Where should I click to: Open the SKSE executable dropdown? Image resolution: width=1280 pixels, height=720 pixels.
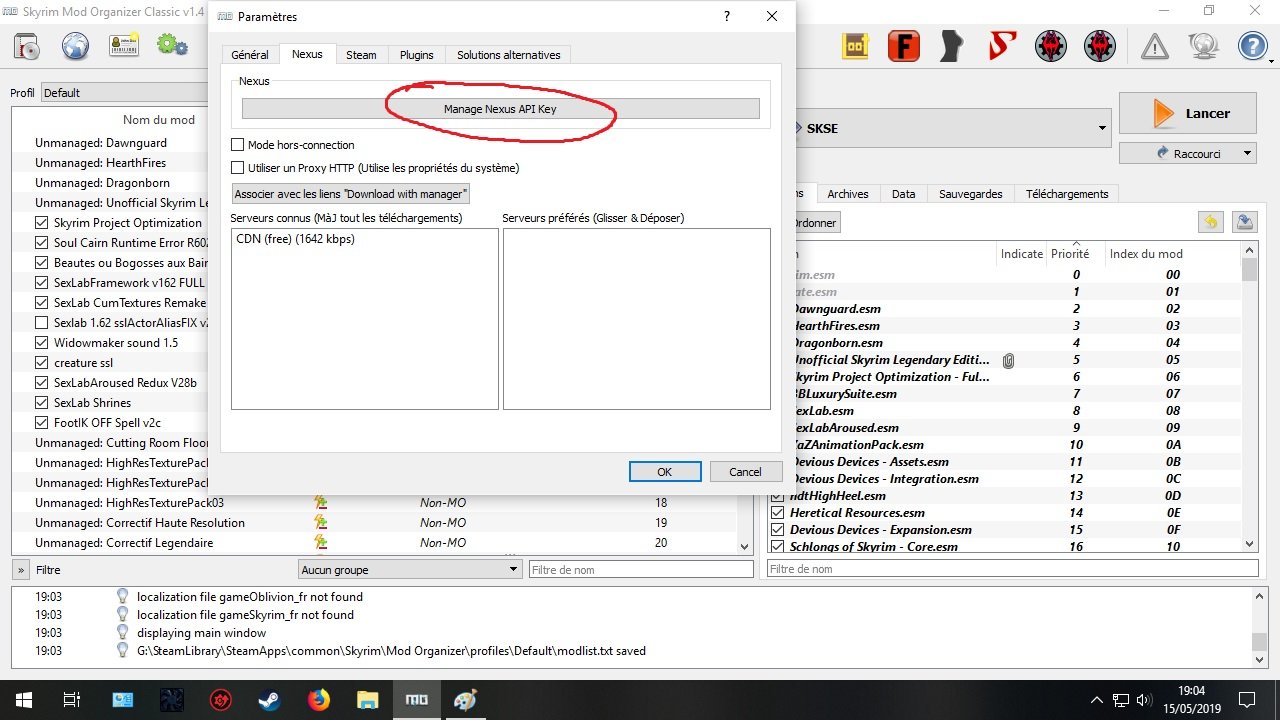(x=1103, y=128)
